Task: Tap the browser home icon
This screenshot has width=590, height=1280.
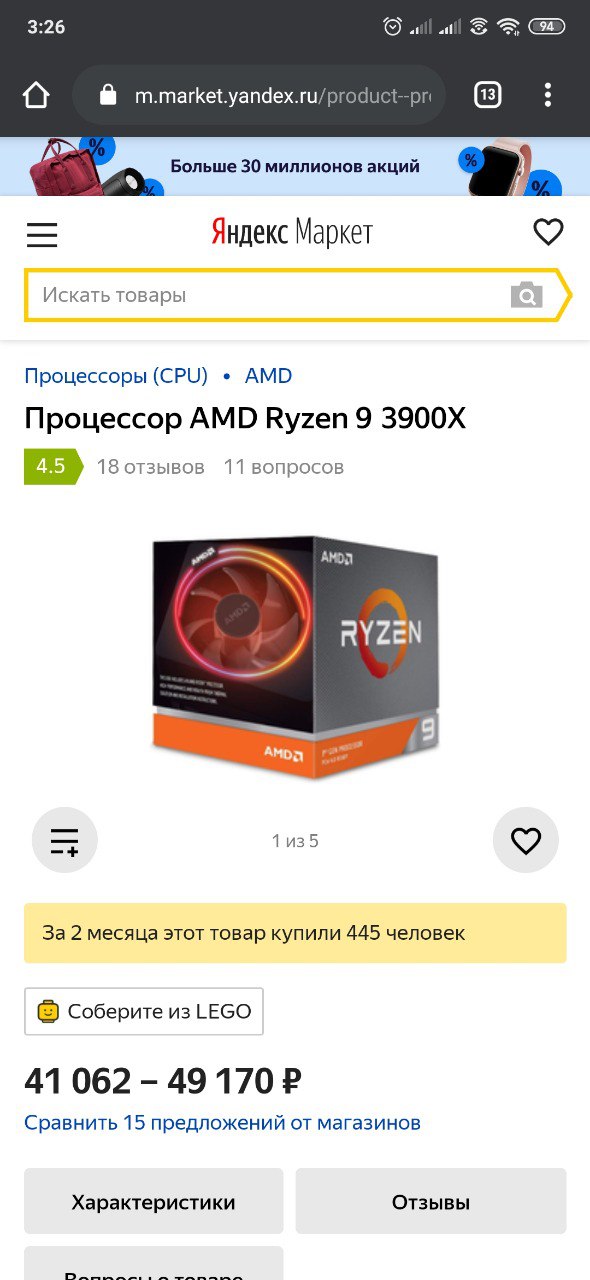Action: click(x=36, y=95)
